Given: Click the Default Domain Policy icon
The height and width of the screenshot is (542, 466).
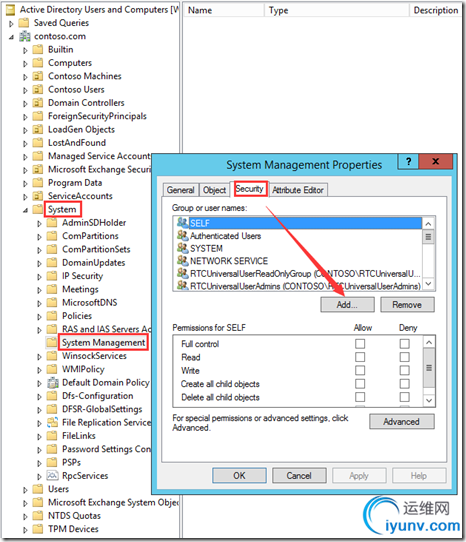Looking at the screenshot, I should coord(53,383).
